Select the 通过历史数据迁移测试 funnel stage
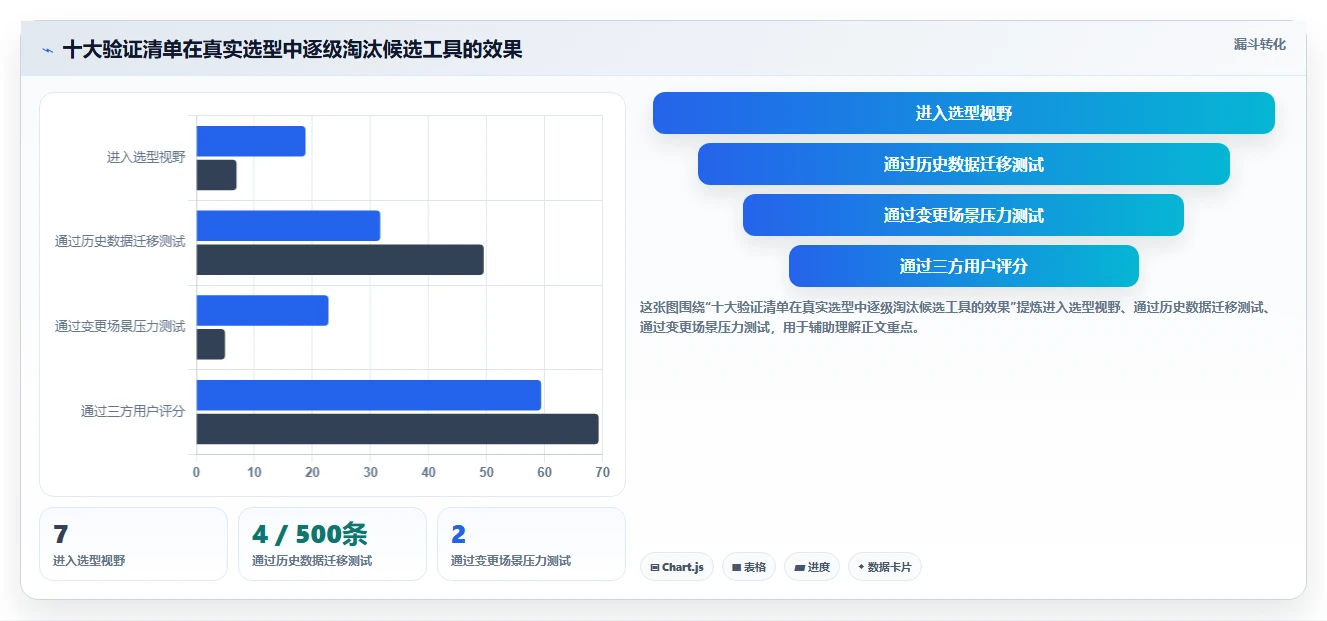This screenshot has width=1327, height=621. tap(963, 164)
